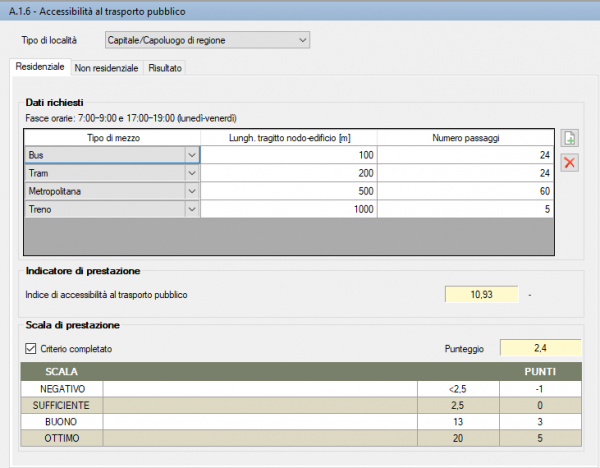
Task: Expand the Treno transport type dropdown
Action: click(x=192, y=209)
